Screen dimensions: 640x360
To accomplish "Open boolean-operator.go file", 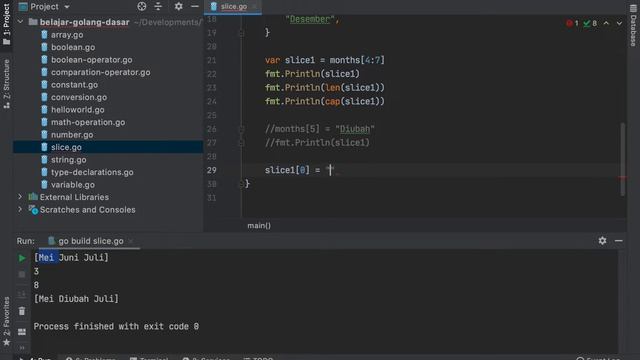I will tap(92, 60).
